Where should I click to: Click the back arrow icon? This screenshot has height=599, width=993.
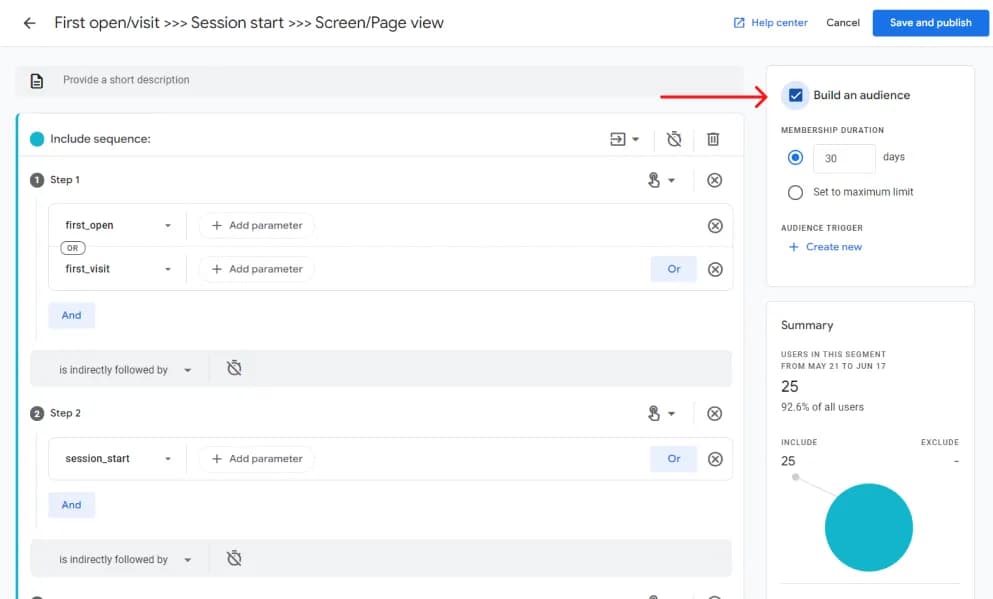pos(29,23)
